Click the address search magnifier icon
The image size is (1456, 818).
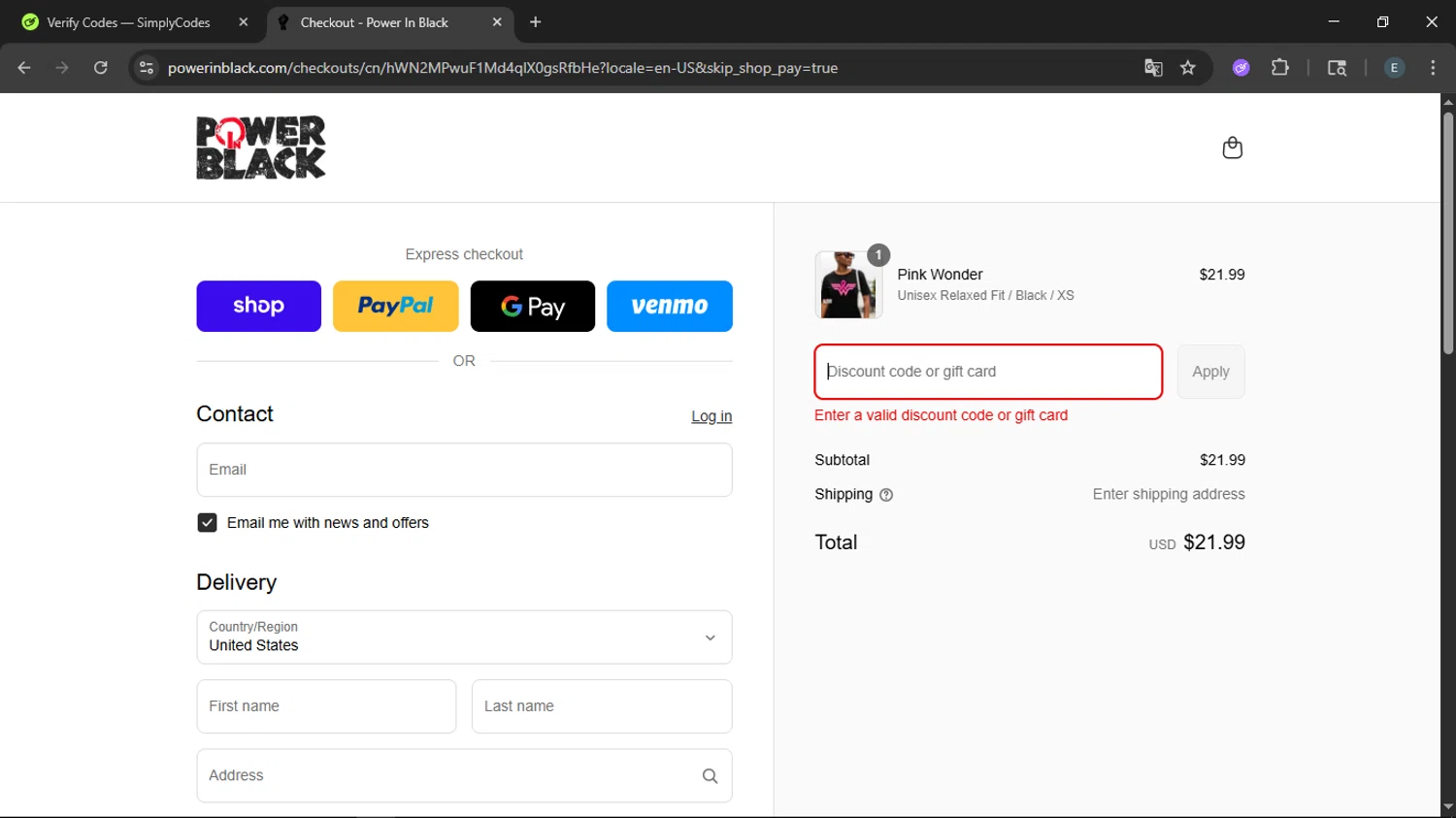coord(711,776)
